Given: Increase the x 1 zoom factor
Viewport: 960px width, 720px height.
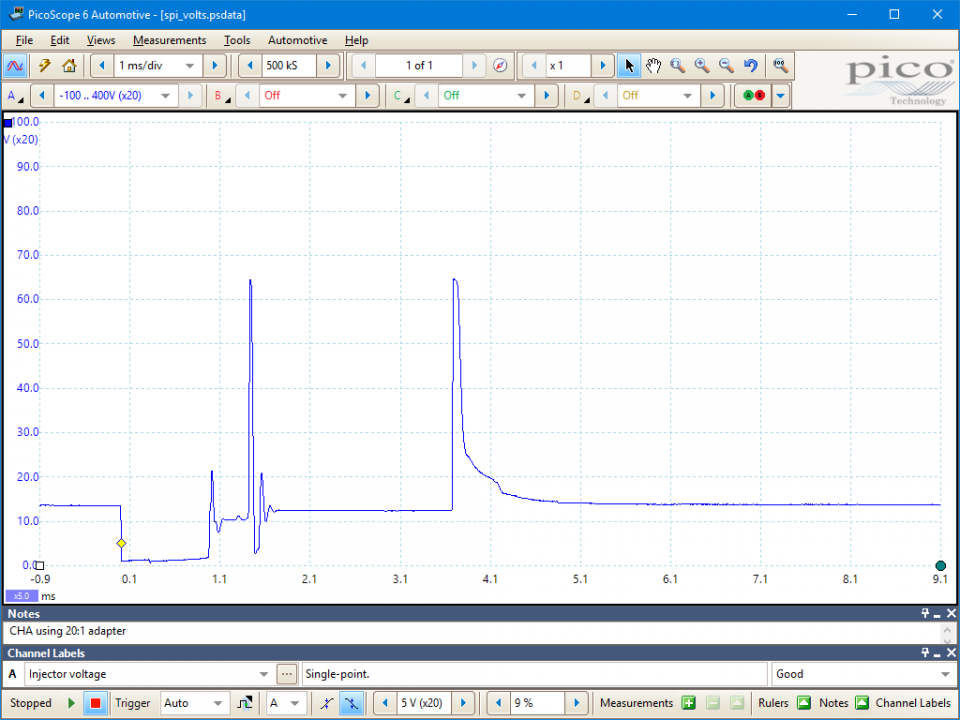Looking at the screenshot, I should tap(603, 66).
